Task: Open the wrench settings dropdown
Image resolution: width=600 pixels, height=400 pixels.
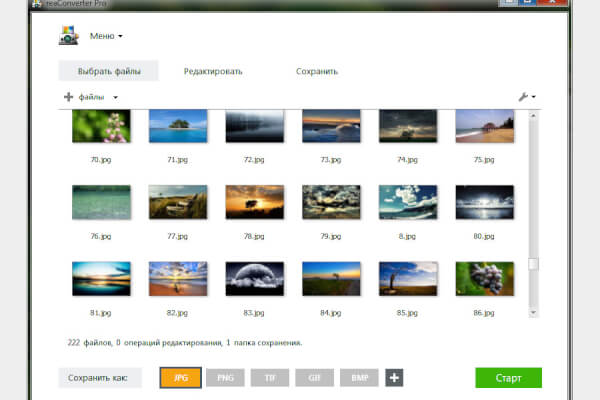Action: tap(527, 97)
